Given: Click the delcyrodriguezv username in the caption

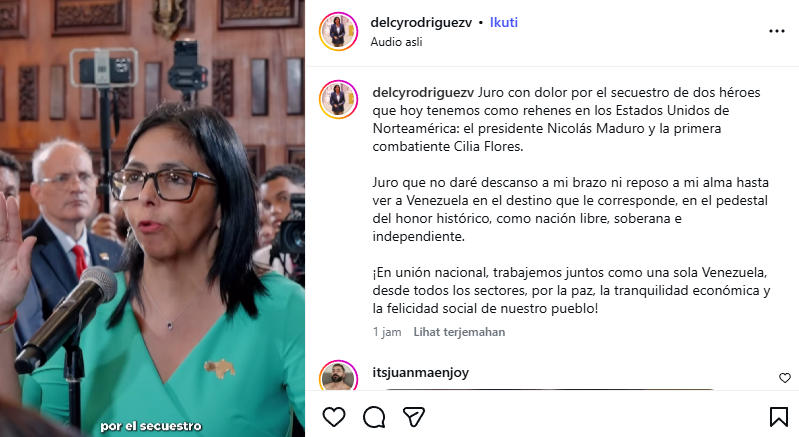Looking at the screenshot, I should [423, 93].
